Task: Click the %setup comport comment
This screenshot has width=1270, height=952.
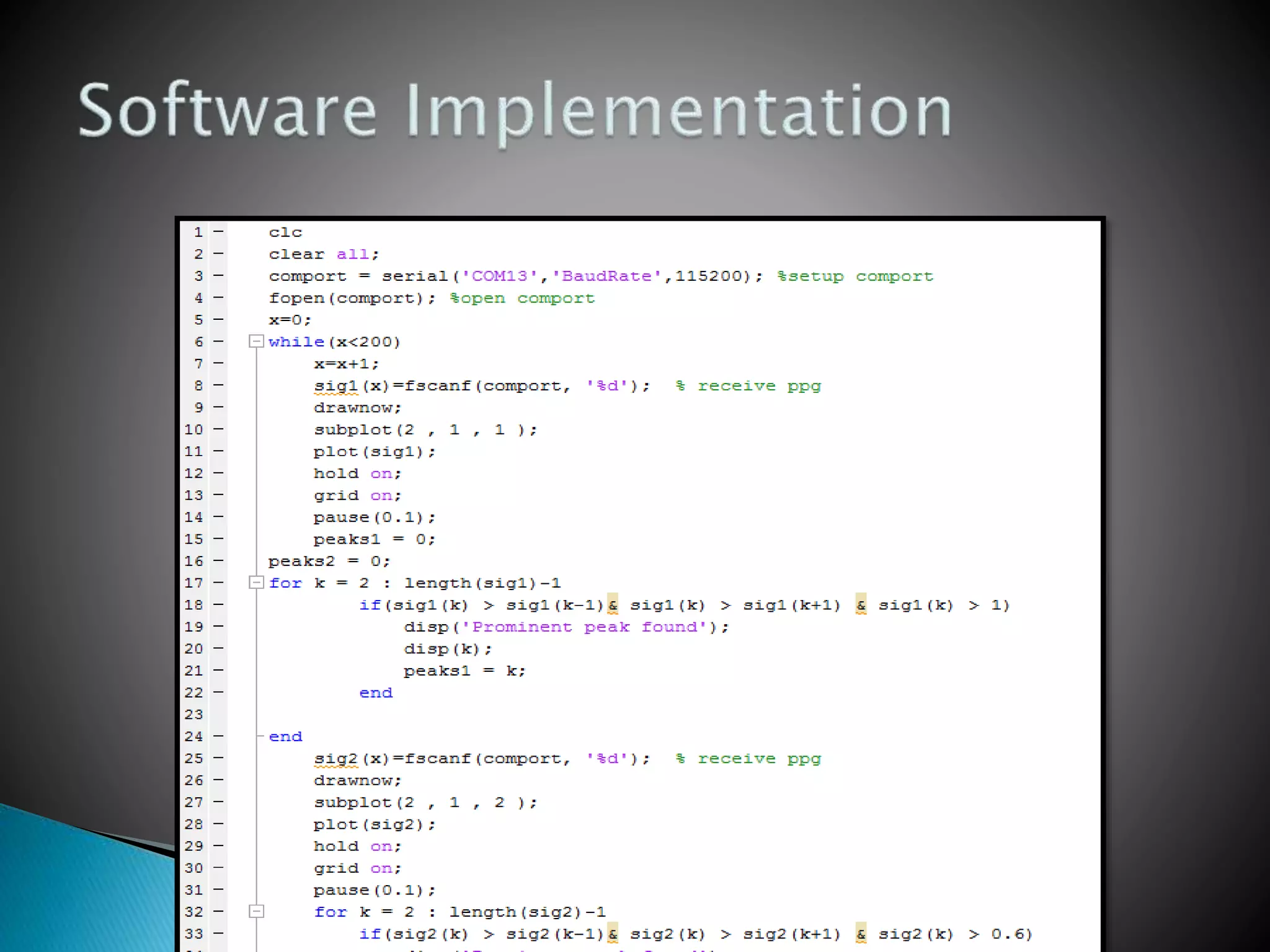Action: [x=855, y=276]
